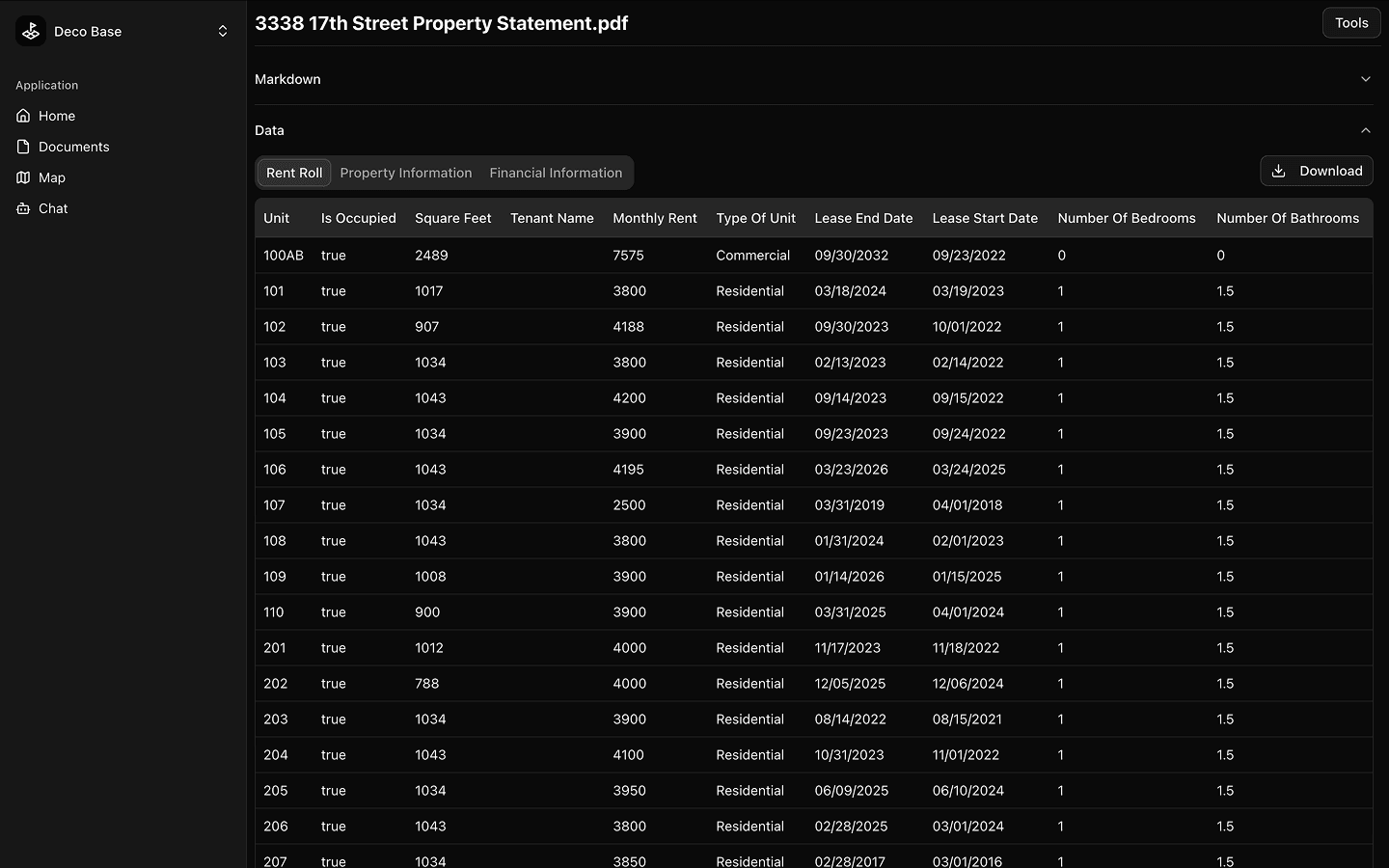Select the unit 101 cell
The image size is (1389, 868).
pyautogui.click(x=274, y=291)
